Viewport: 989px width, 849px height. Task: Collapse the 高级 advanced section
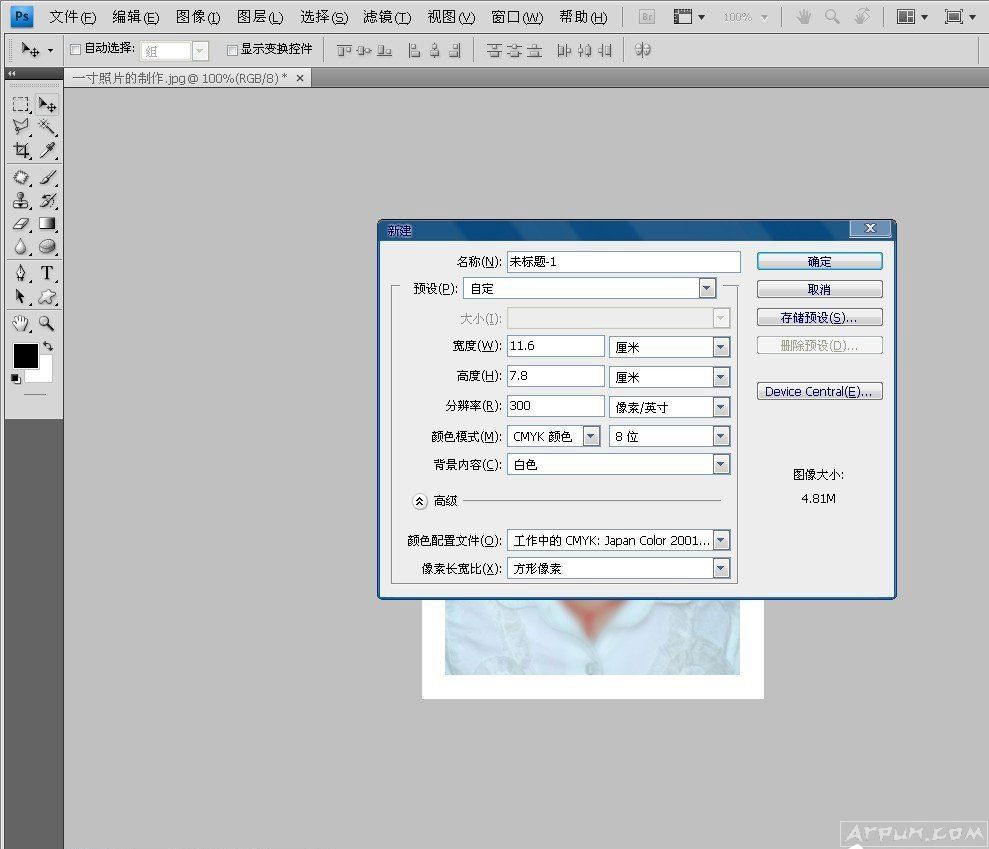coord(420,500)
